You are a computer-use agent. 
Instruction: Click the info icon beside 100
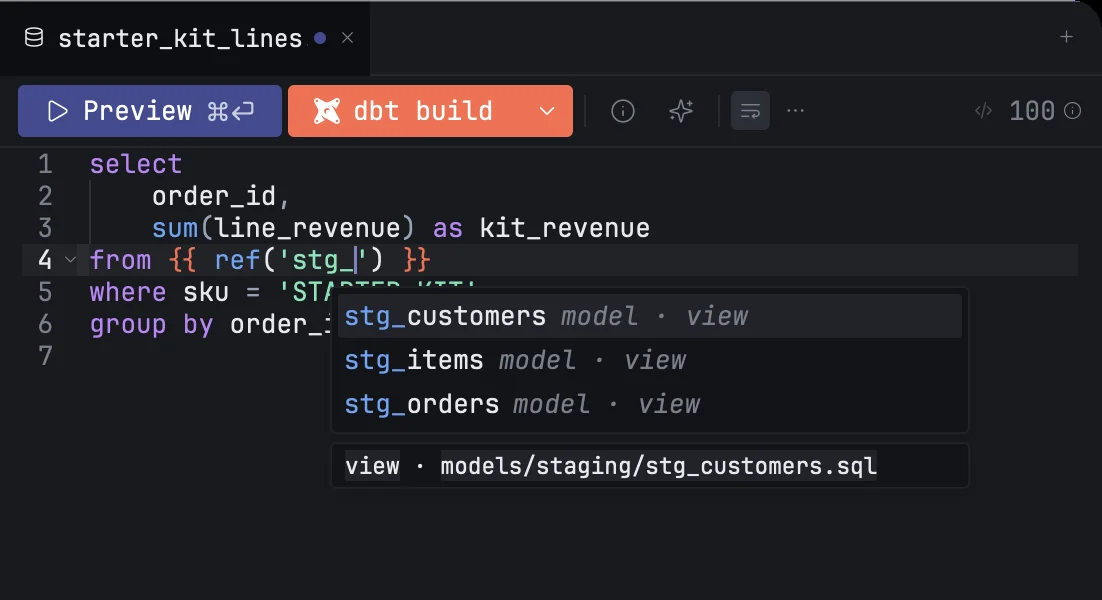[1072, 111]
